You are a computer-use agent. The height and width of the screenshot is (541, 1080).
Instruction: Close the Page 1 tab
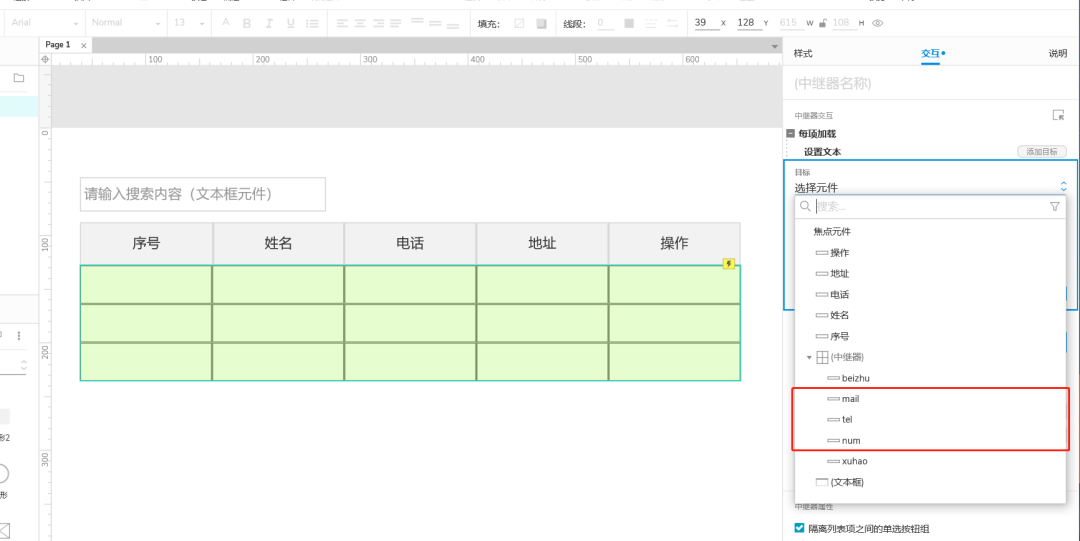(x=84, y=46)
